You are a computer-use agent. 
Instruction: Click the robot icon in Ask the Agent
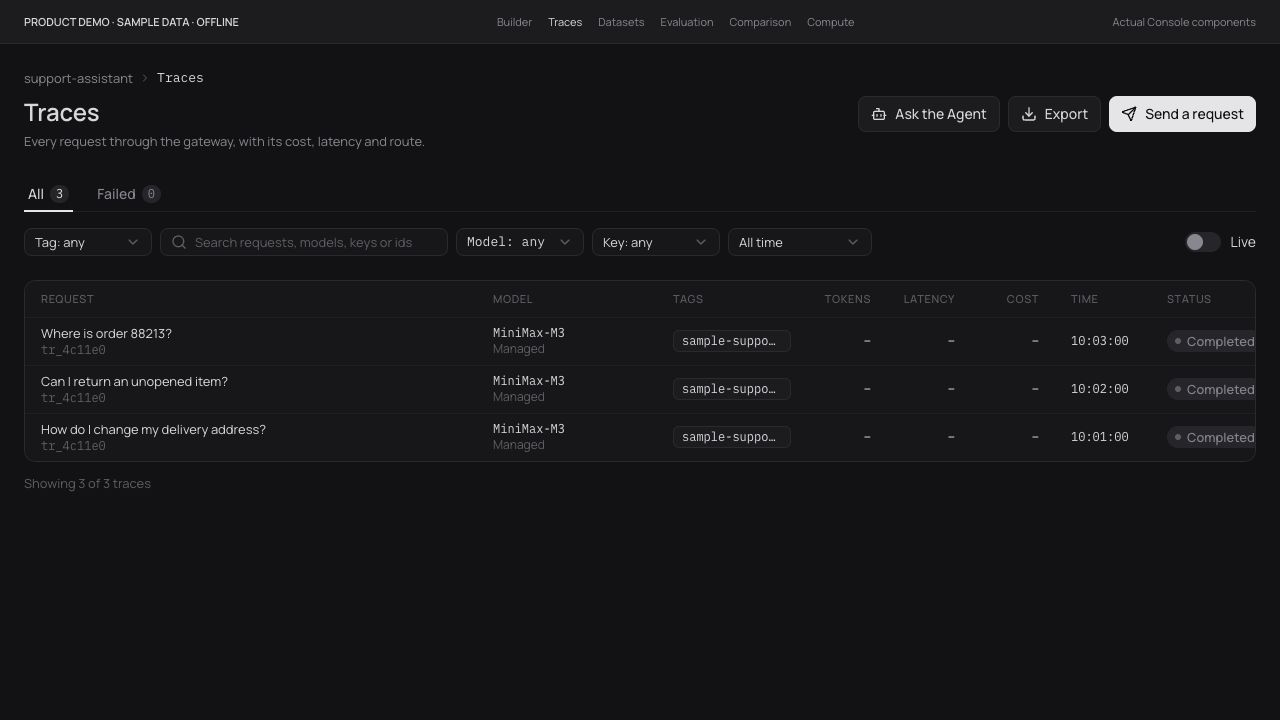pos(879,114)
